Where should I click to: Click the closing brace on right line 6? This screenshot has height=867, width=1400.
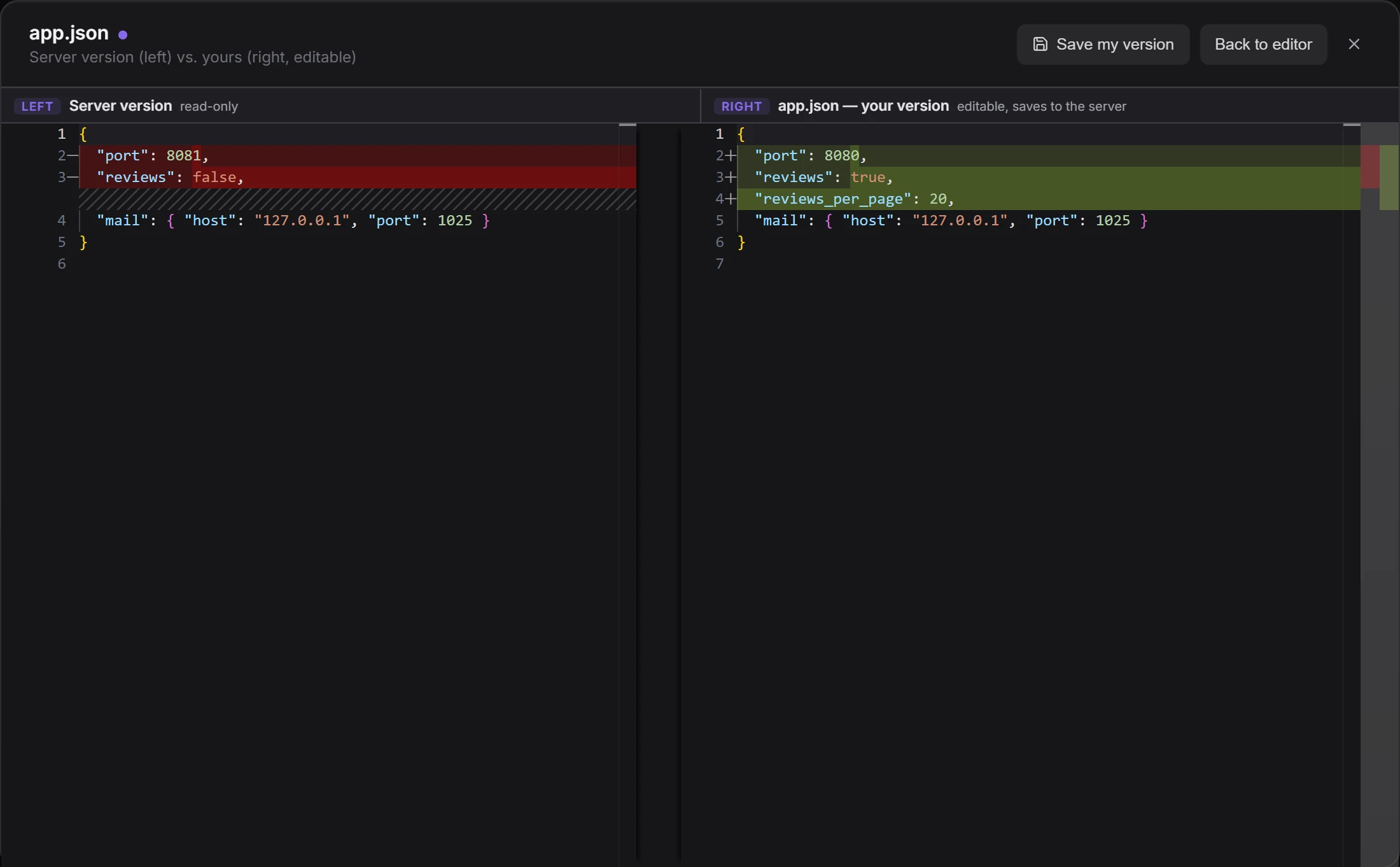(x=741, y=243)
